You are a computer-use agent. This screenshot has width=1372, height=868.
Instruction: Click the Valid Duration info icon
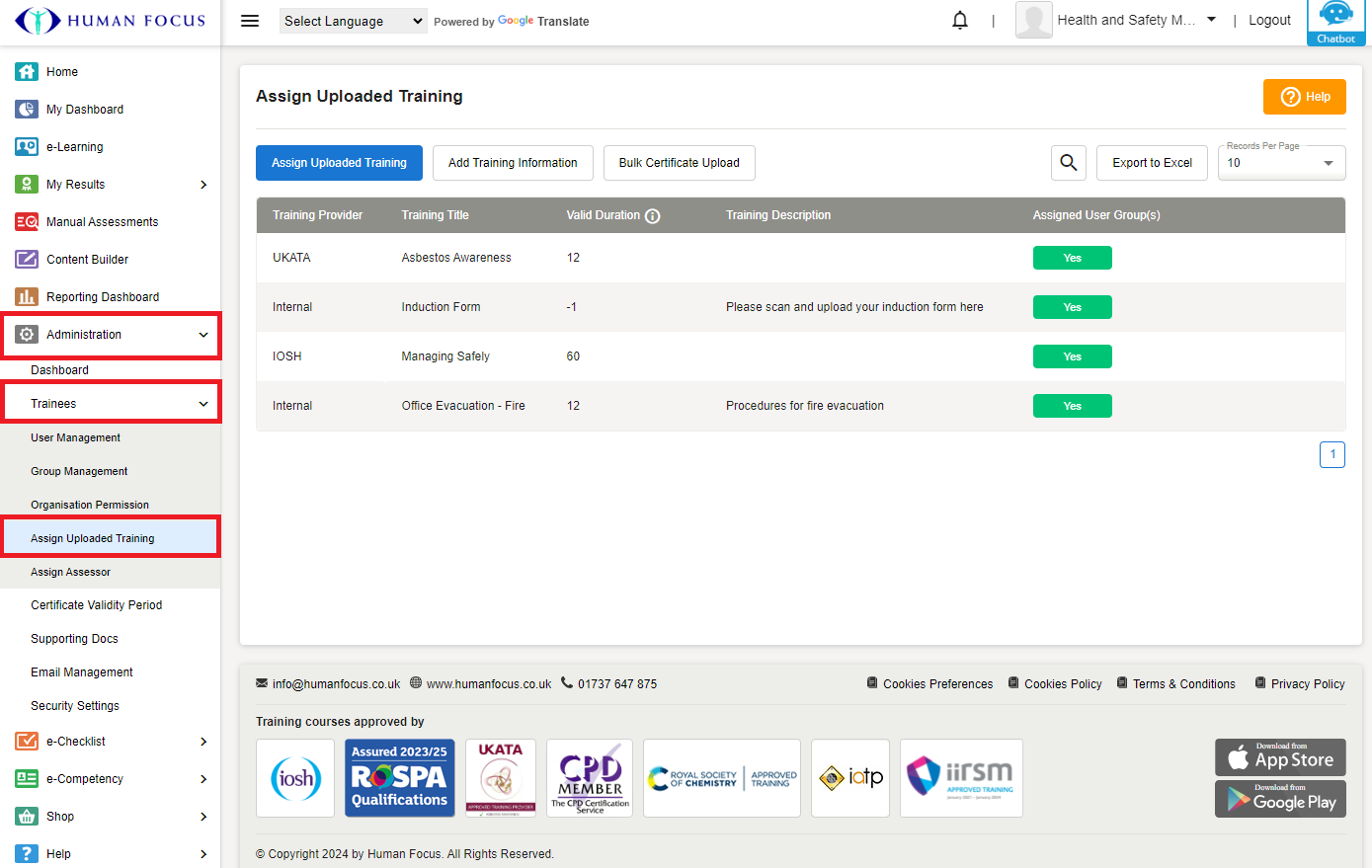(x=653, y=216)
